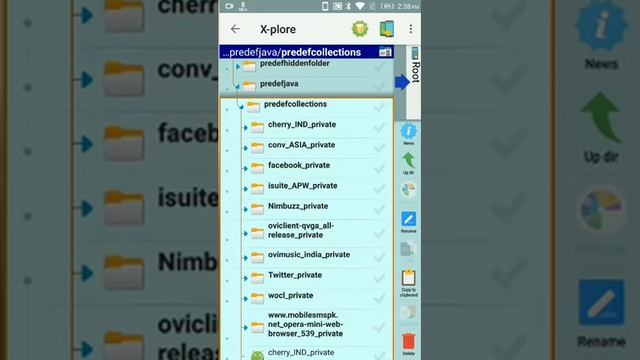Tap the greyed copy icon below Rename
640x360 pixels.
[408, 249]
